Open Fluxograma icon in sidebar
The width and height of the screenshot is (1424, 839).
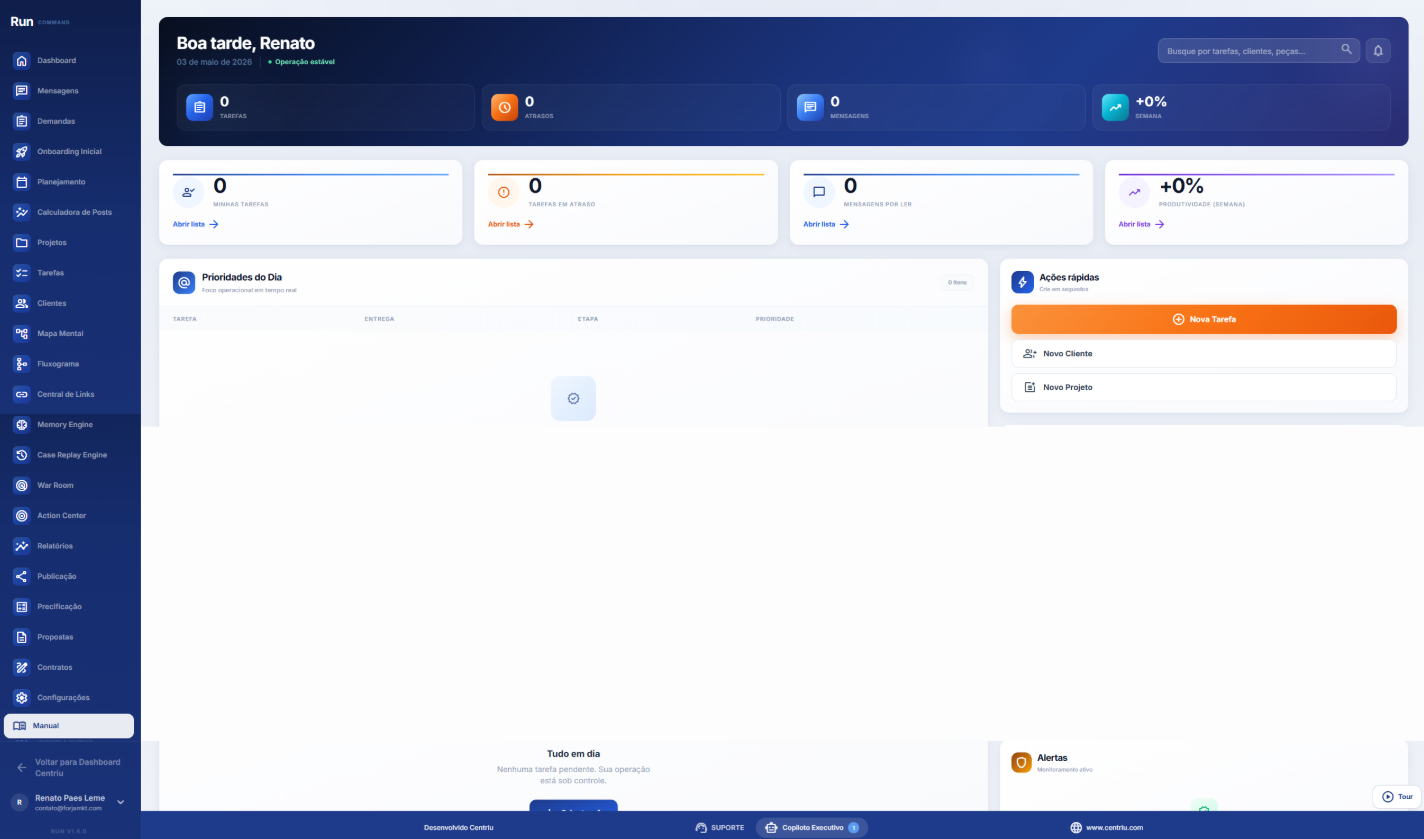(x=21, y=364)
